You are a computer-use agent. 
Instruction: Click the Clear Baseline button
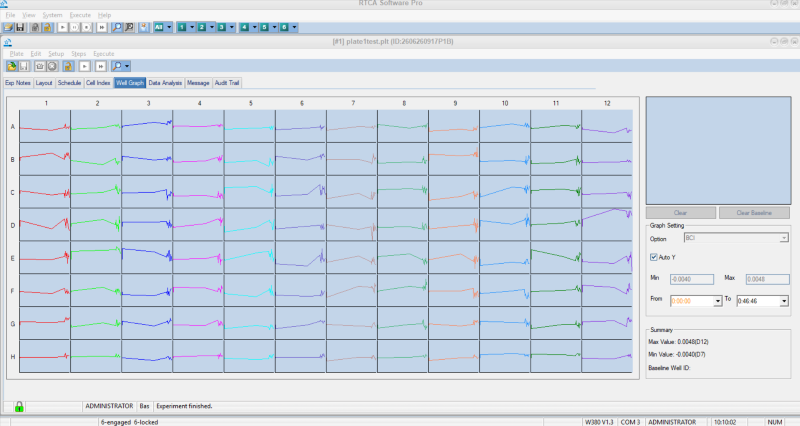754,213
